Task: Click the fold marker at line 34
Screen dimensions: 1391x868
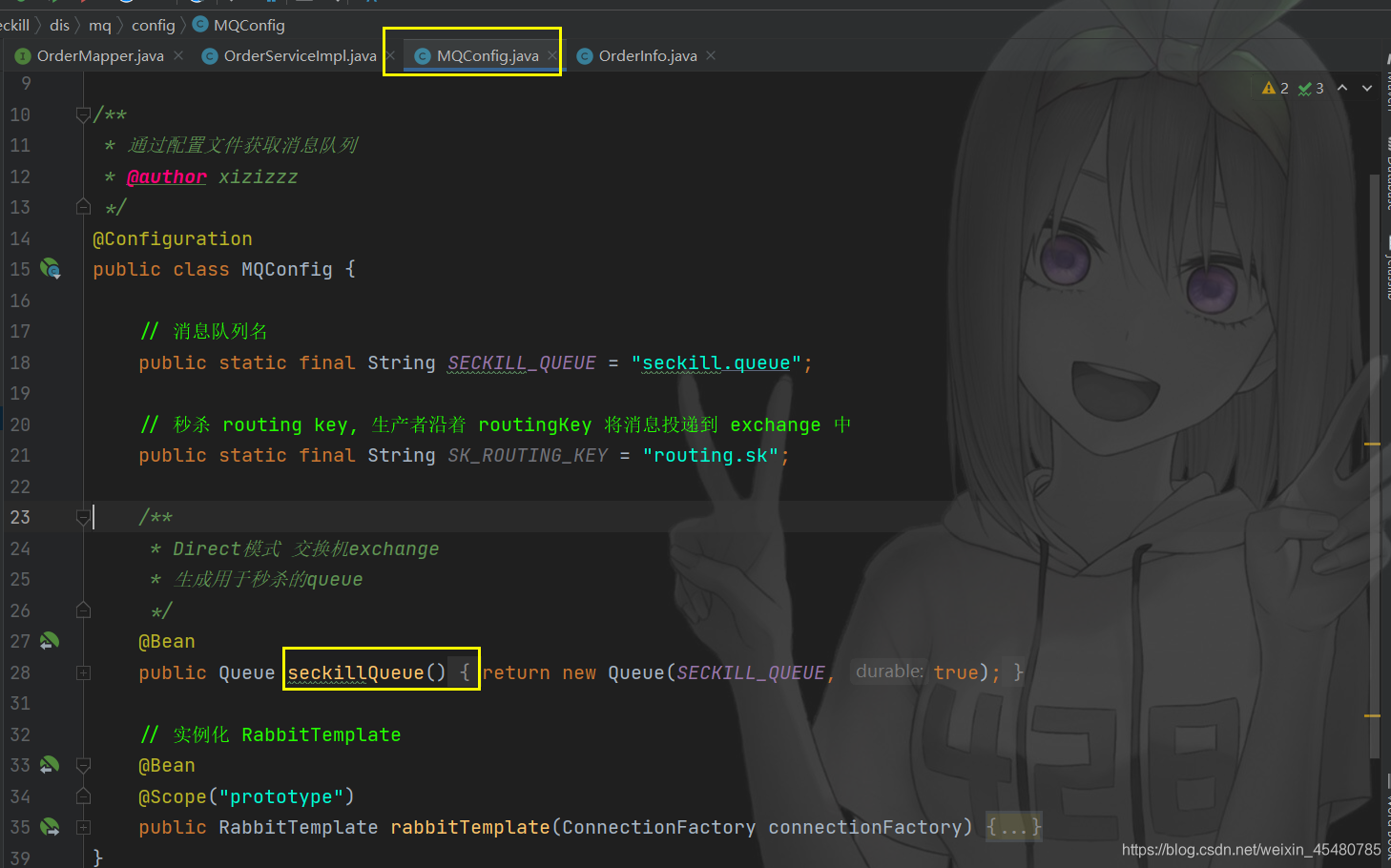Action: point(83,796)
